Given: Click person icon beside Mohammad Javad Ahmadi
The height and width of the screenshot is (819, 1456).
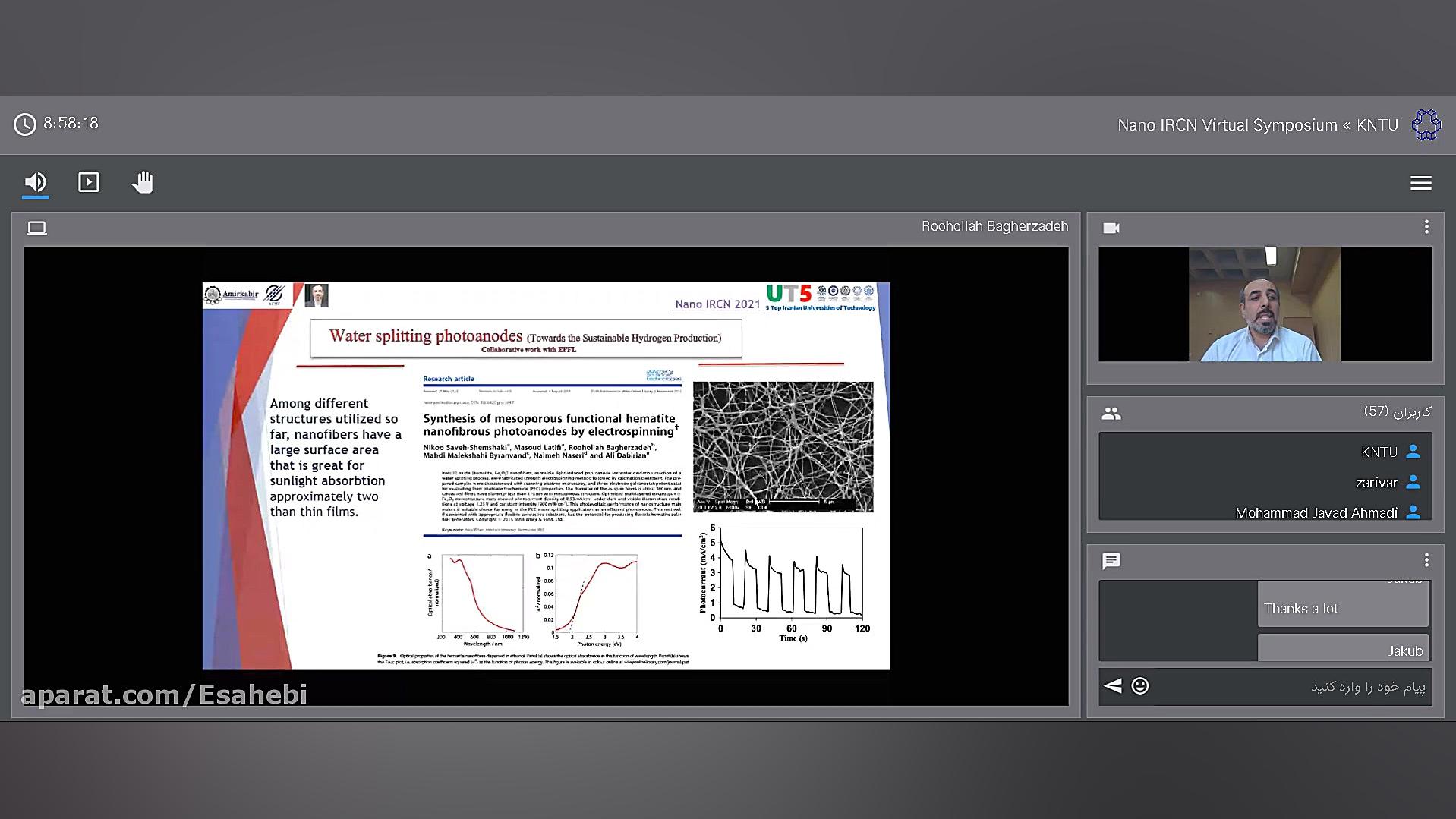Looking at the screenshot, I should pos(1413,512).
